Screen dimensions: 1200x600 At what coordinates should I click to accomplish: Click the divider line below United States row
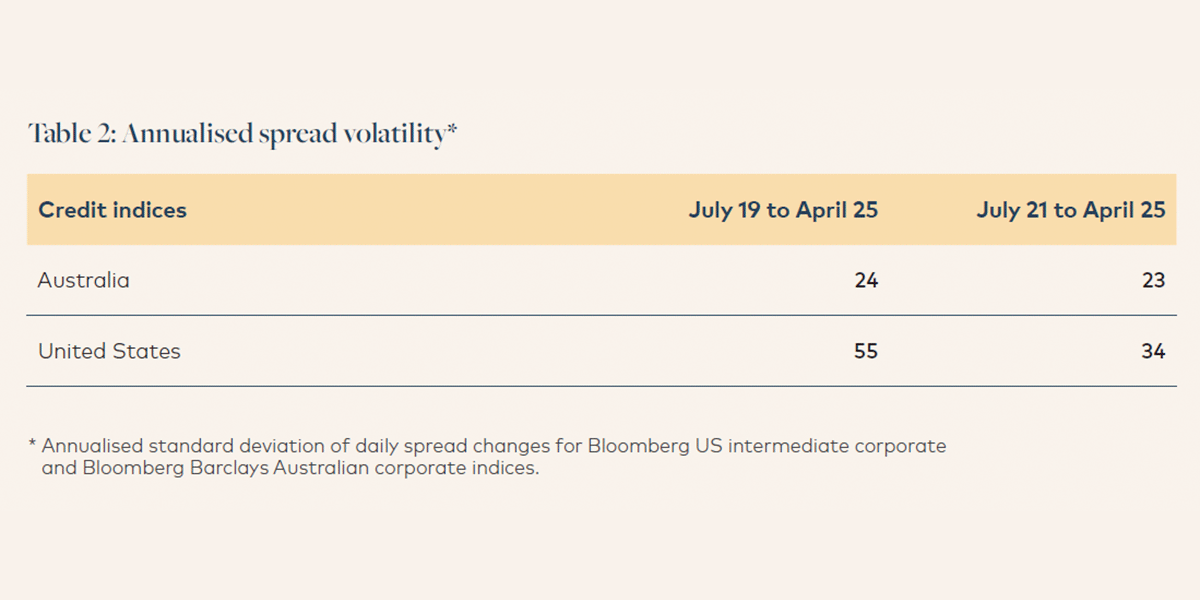point(600,386)
